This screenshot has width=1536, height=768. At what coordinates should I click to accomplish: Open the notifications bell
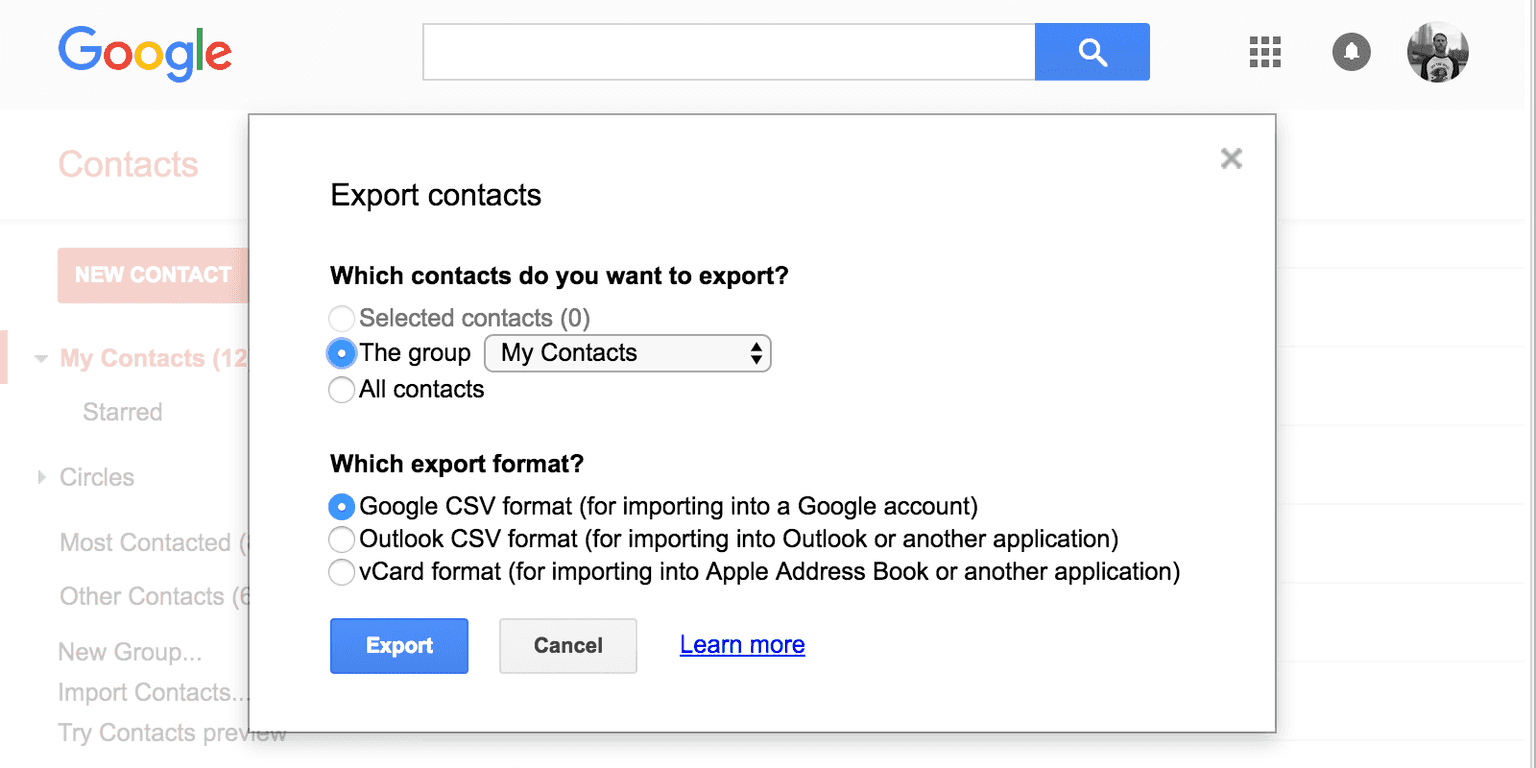(x=1351, y=52)
